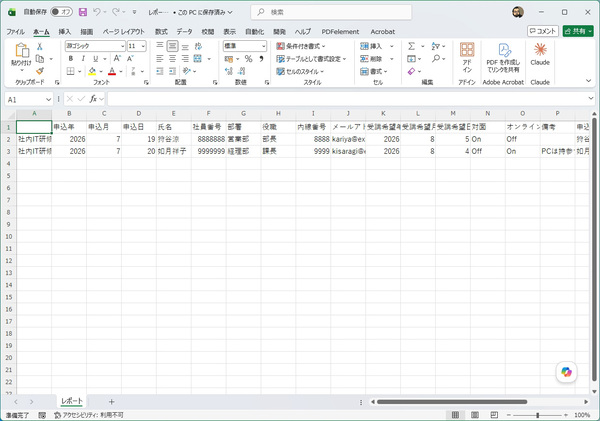Toggle italic formatting
600x421 pixels.
point(83,59)
